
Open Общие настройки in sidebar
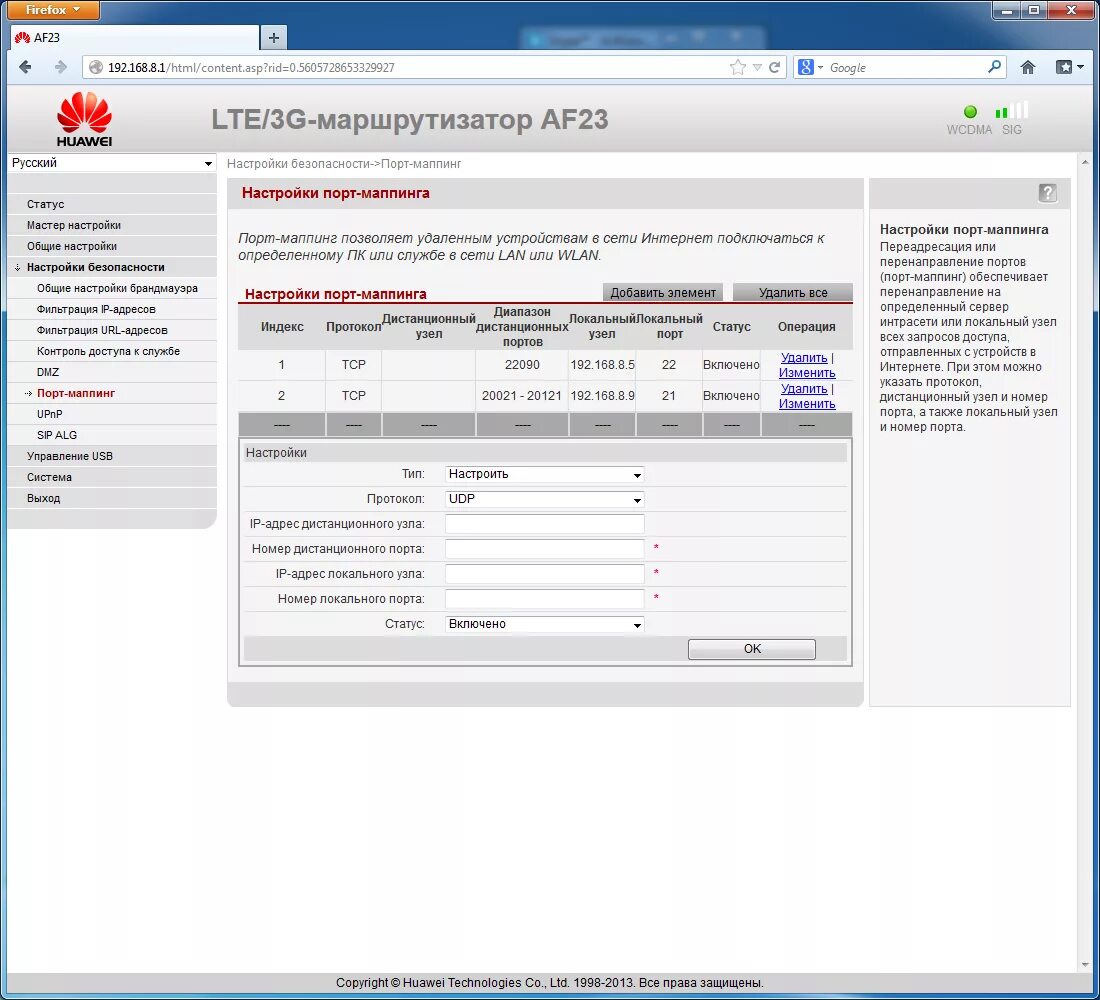[72, 246]
